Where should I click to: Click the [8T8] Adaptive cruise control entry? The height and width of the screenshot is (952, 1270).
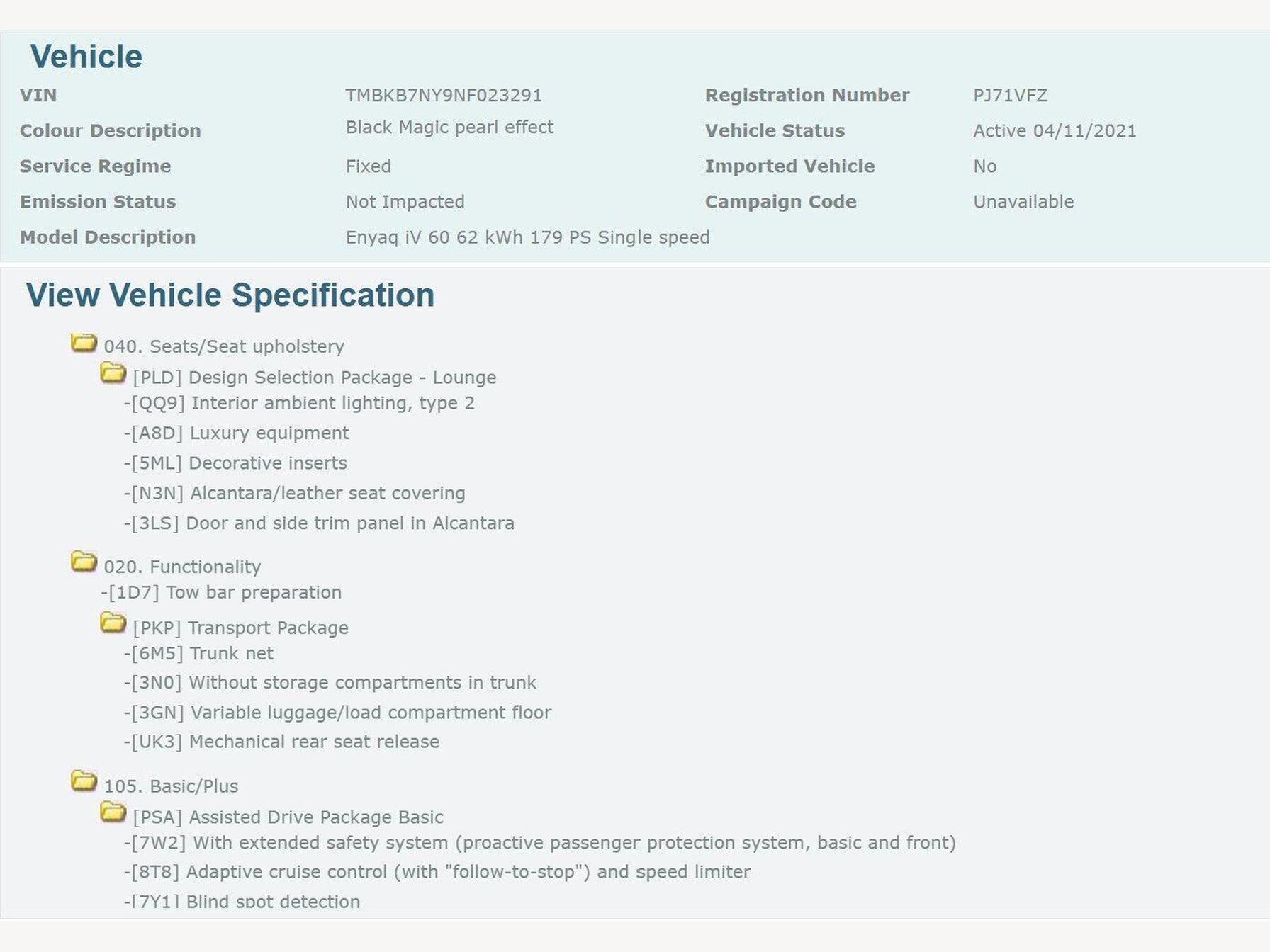pyautogui.click(x=437, y=872)
